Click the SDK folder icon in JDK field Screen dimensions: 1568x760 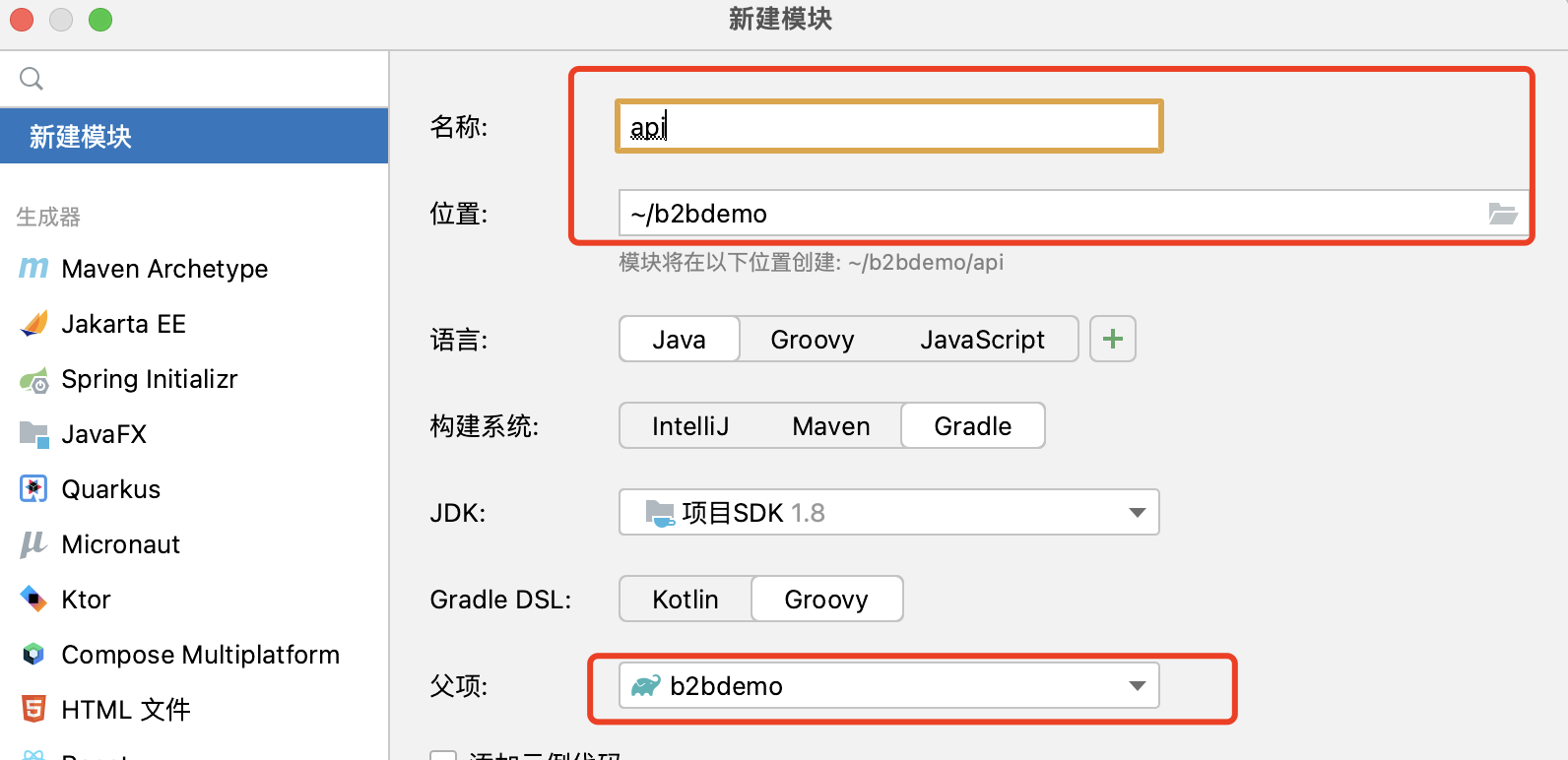(x=659, y=512)
